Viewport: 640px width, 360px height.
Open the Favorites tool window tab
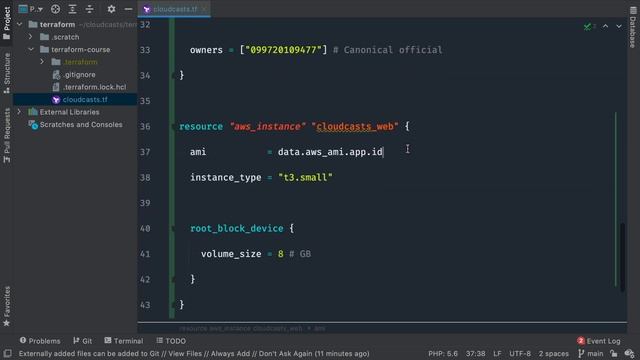(x=7, y=306)
